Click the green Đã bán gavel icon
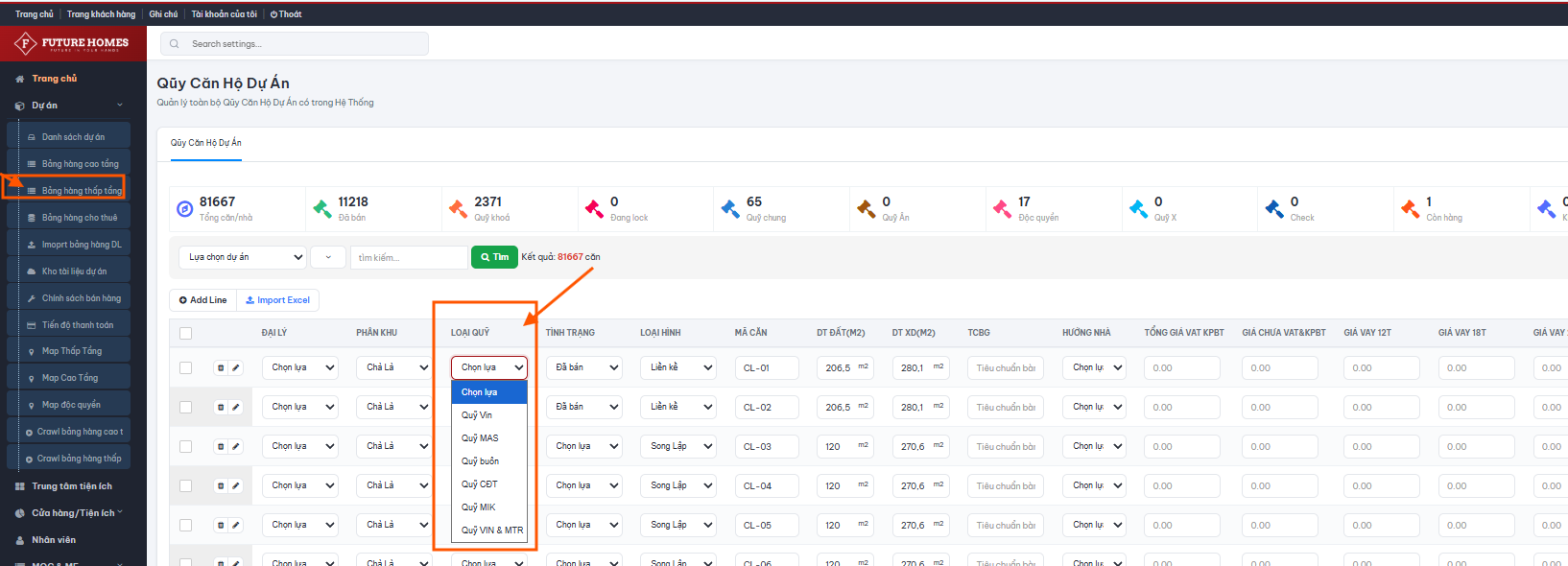The width and height of the screenshot is (1568, 566). [322, 208]
